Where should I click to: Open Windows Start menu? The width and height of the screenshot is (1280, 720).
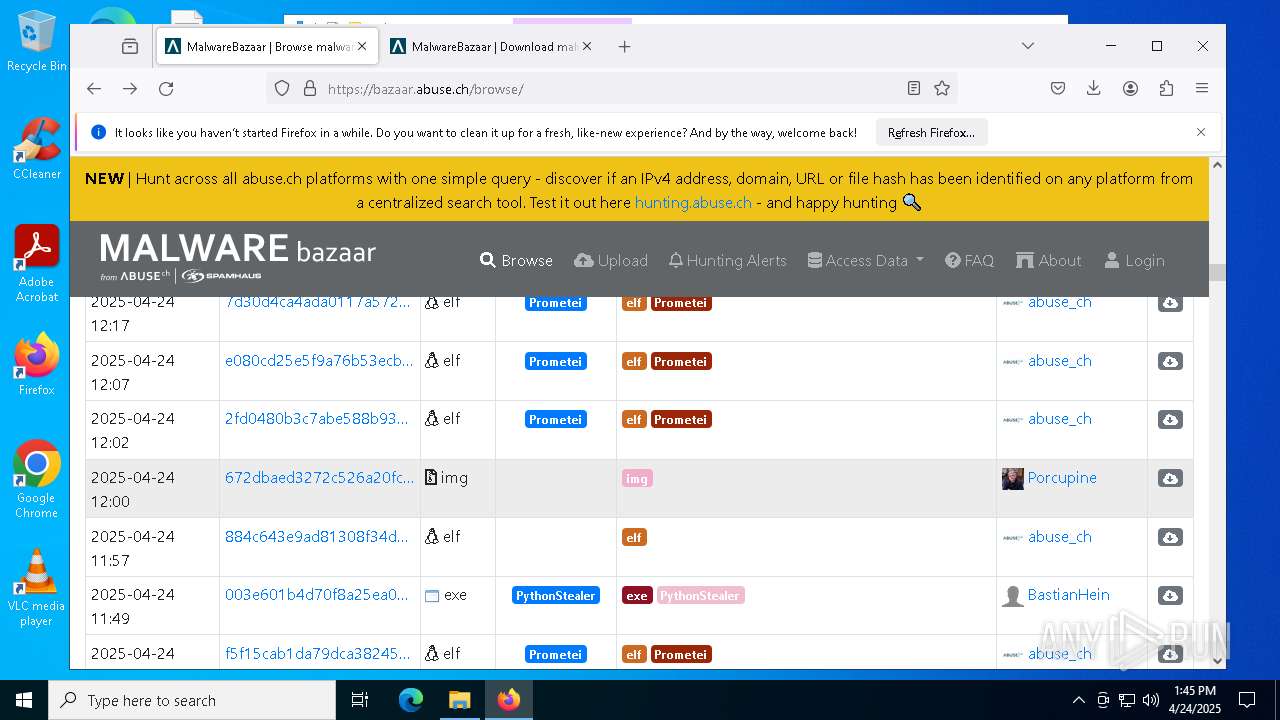pos(24,700)
